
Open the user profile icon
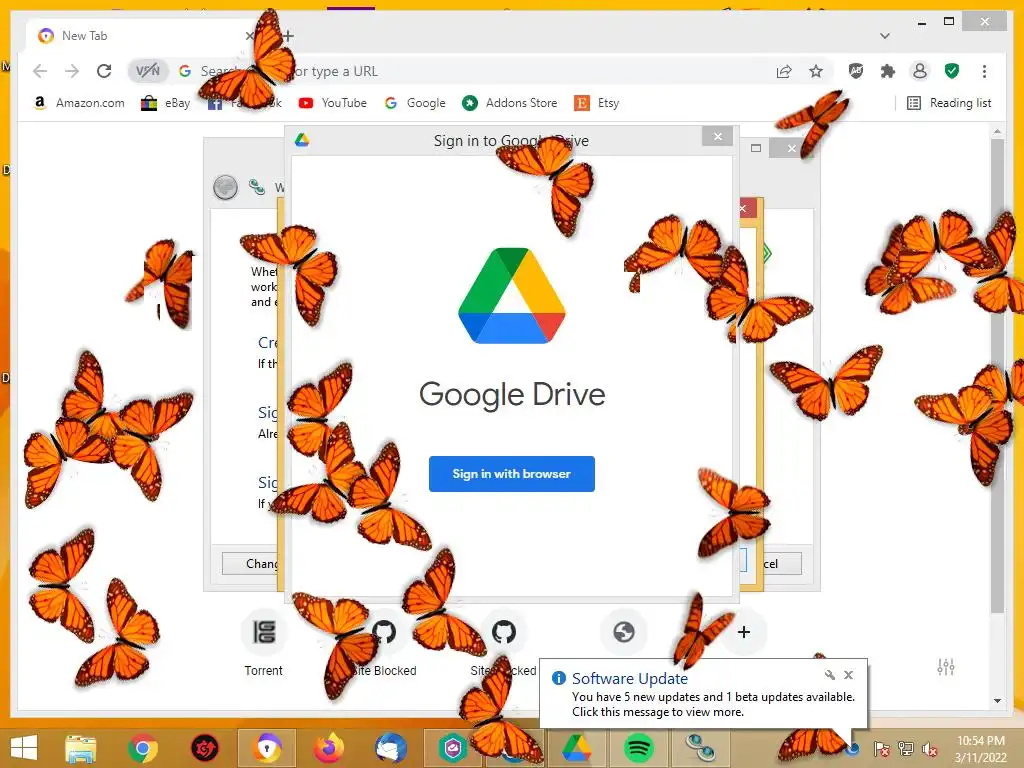click(920, 71)
